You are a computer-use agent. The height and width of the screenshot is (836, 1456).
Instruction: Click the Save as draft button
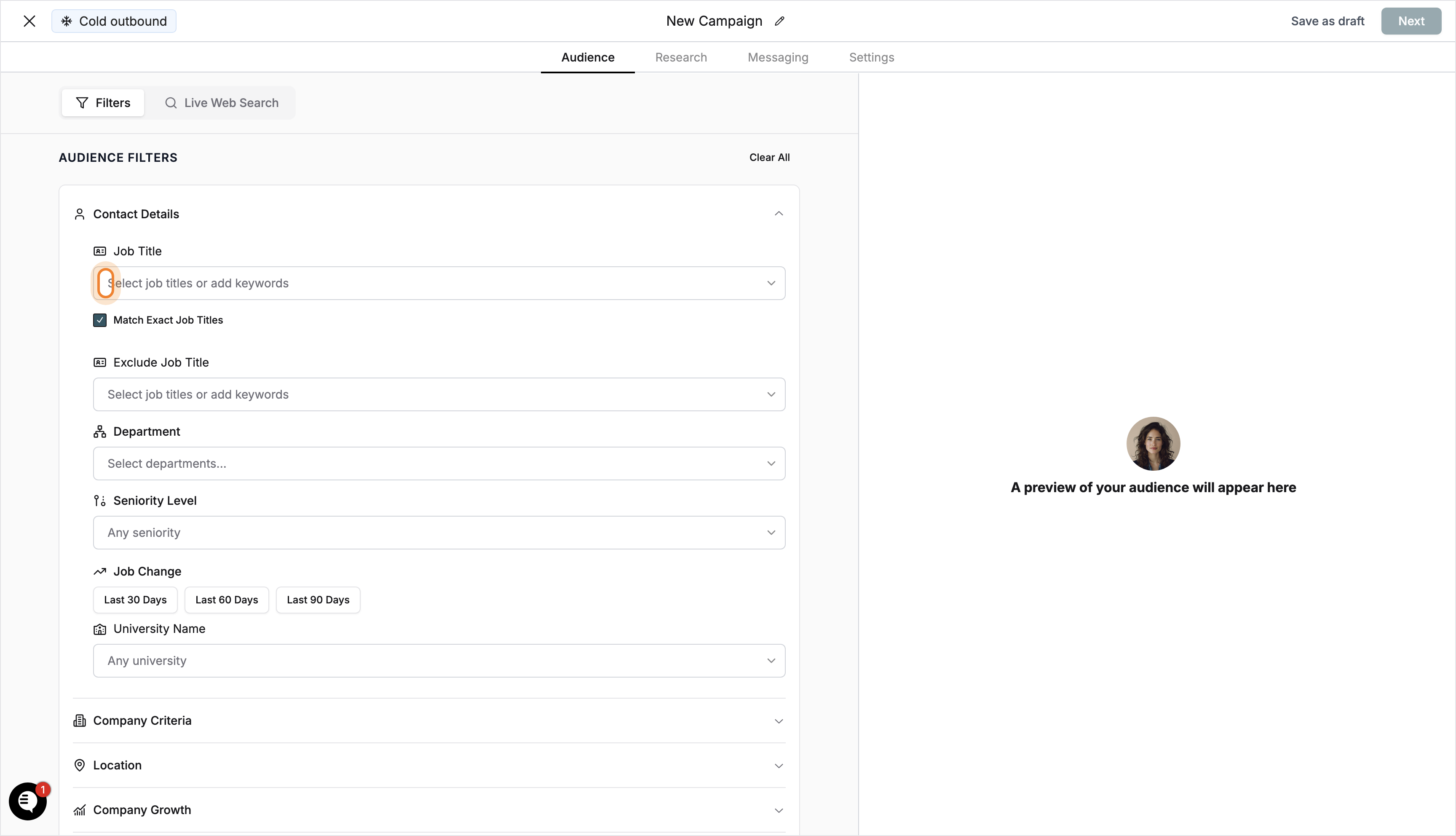click(x=1328, y=21)
